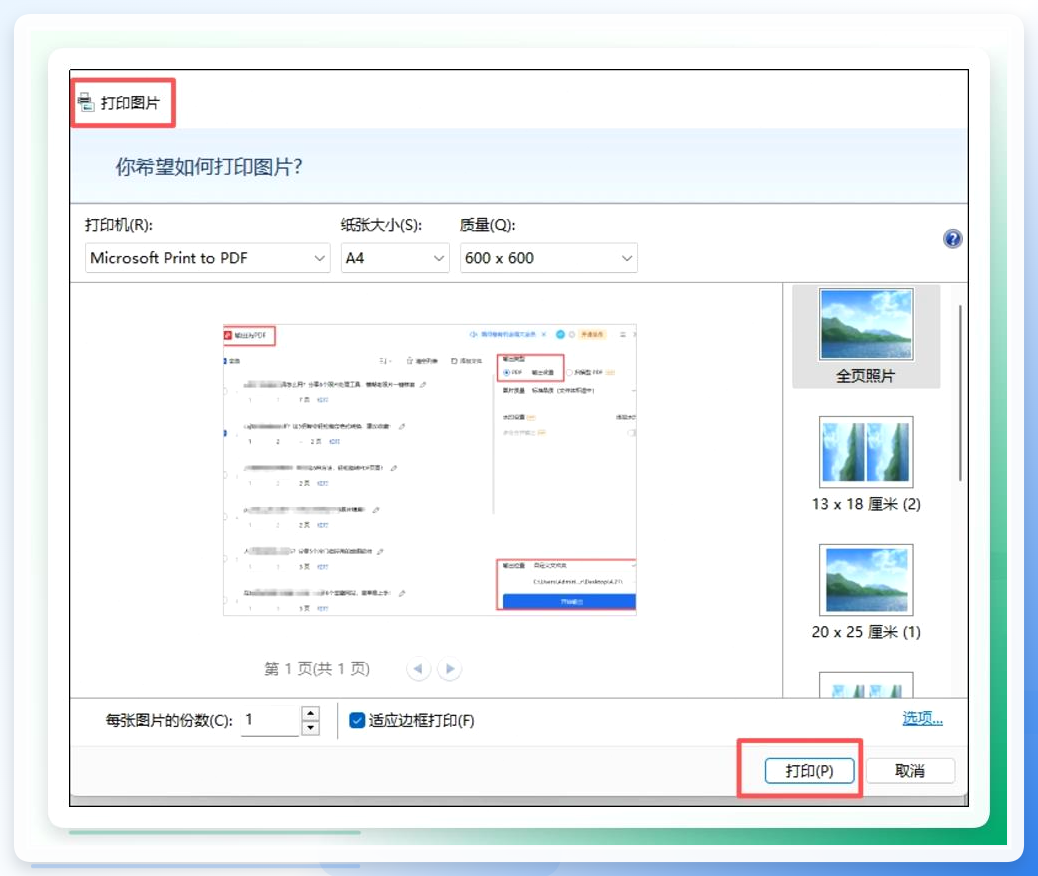Click the printer icon in the title bar
1038x876 pixels.
[x=86, y=103]
